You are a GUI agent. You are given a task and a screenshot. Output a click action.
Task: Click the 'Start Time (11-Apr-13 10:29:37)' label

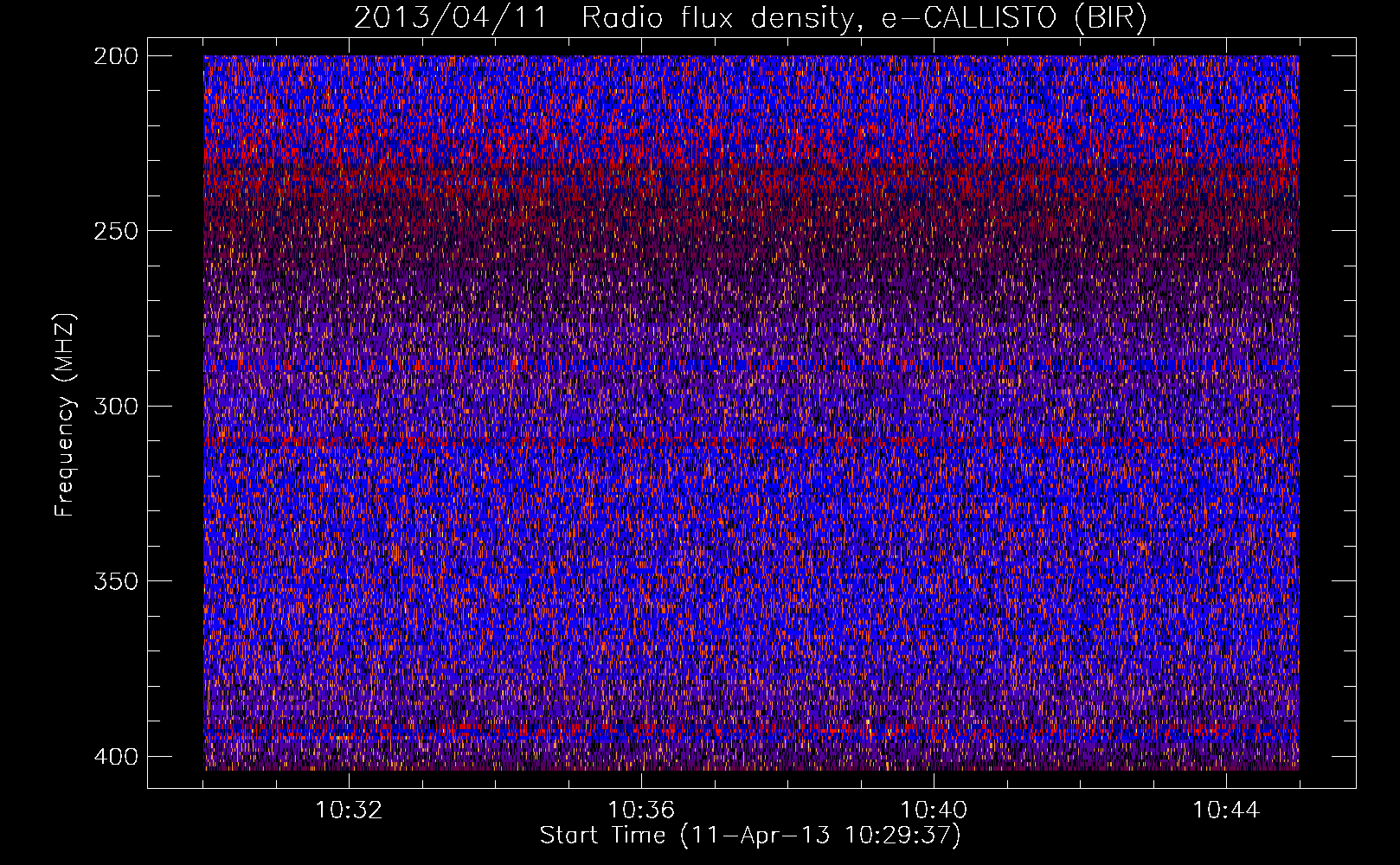point(750,836)
